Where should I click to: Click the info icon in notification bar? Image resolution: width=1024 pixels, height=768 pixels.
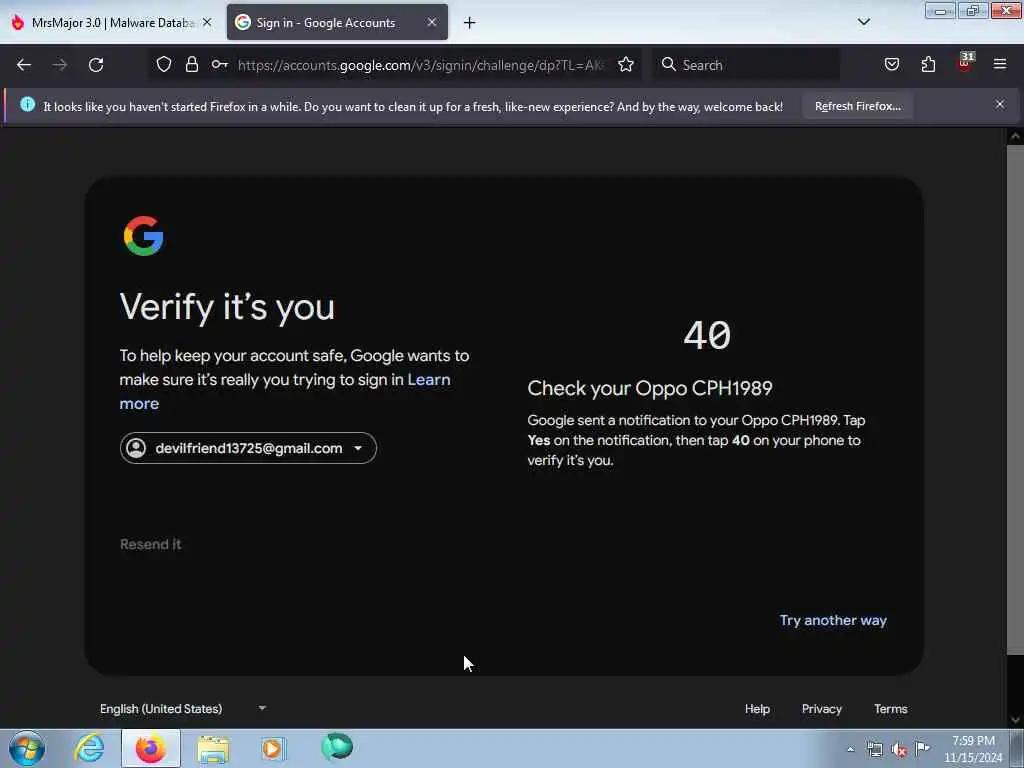(27, 104)
